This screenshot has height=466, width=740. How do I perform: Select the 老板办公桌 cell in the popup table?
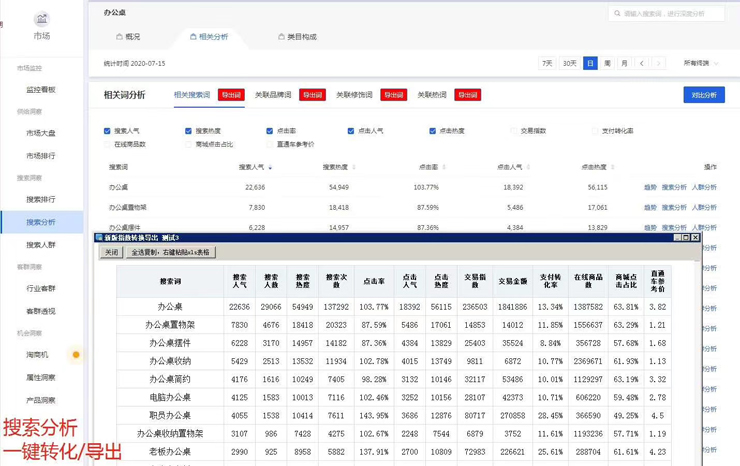(170, 452)
